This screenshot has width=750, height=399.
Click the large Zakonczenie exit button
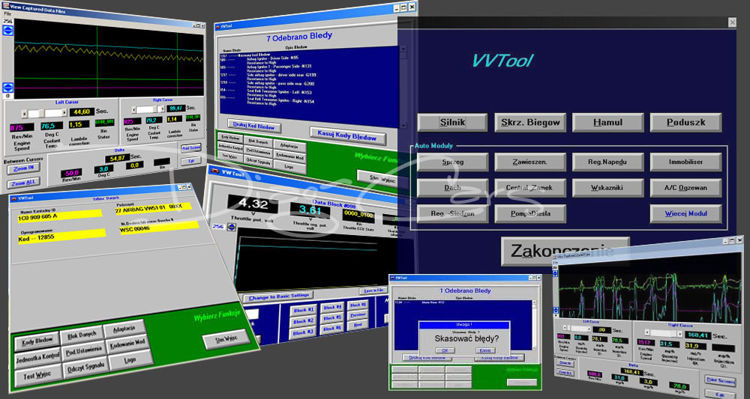565,251
